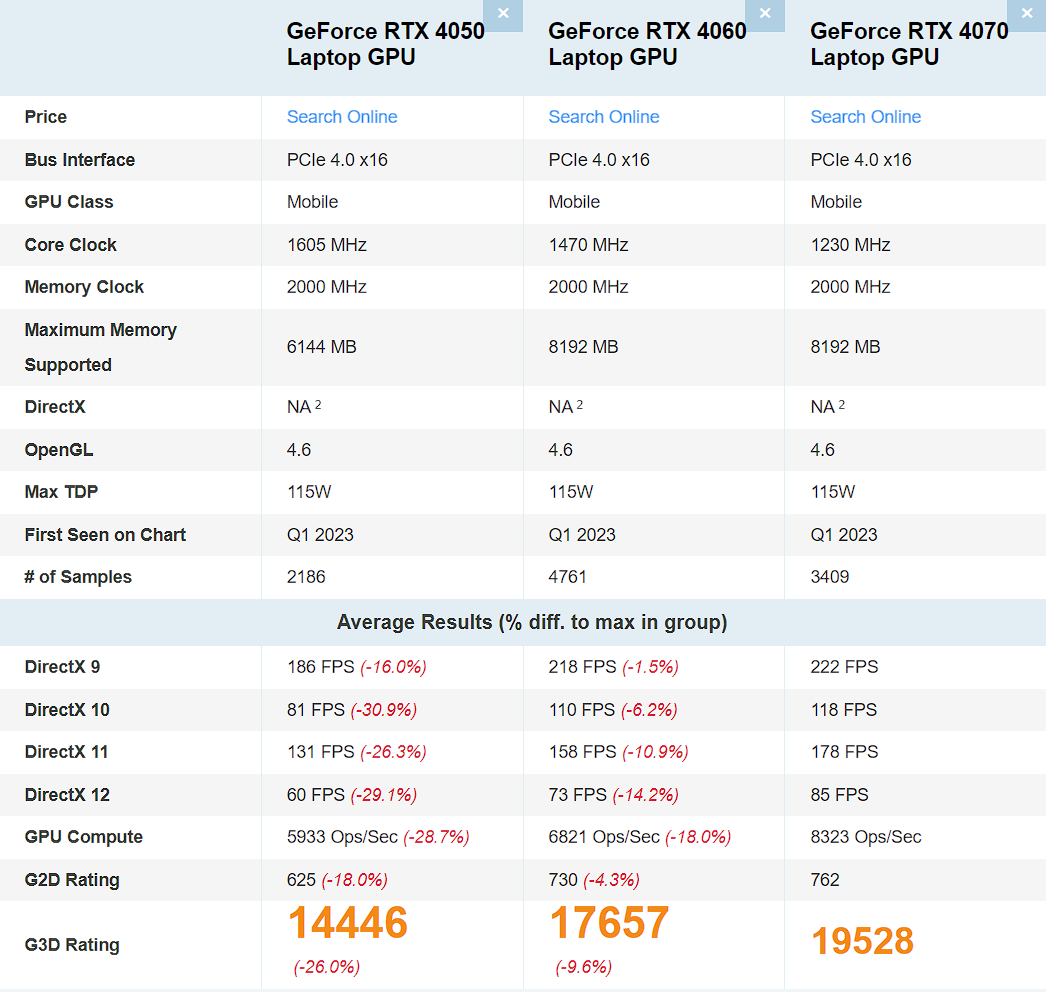Click the 1470 MHz core clock value
Screen dimensions: 1046x992
[x=588, y=245]
